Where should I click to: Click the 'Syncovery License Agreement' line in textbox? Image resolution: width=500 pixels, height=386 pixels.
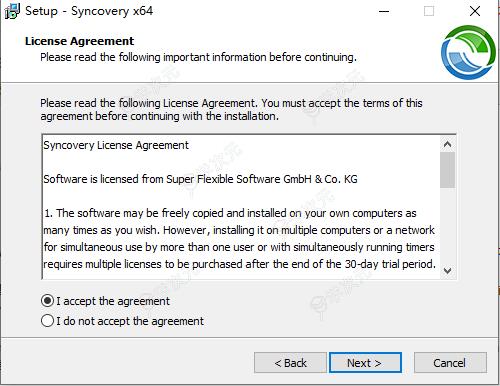pos(116,145)
